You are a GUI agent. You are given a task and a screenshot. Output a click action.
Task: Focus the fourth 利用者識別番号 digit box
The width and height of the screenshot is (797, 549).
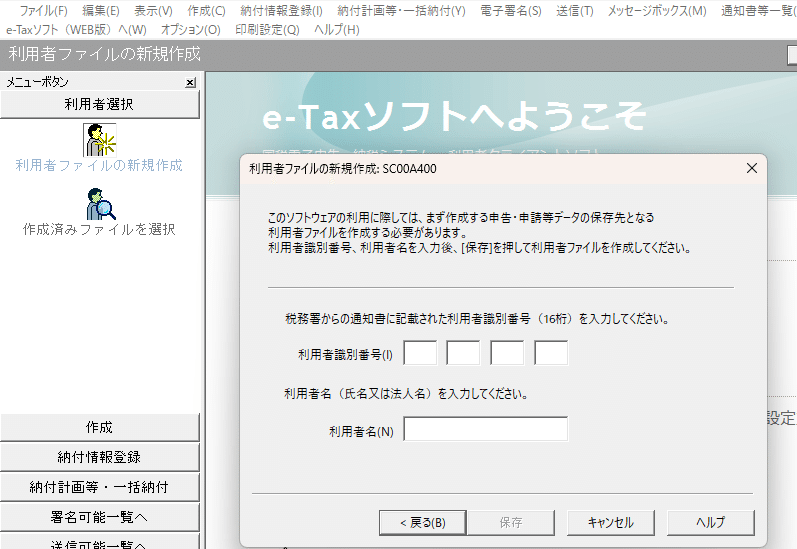click(x=551, y=353)
